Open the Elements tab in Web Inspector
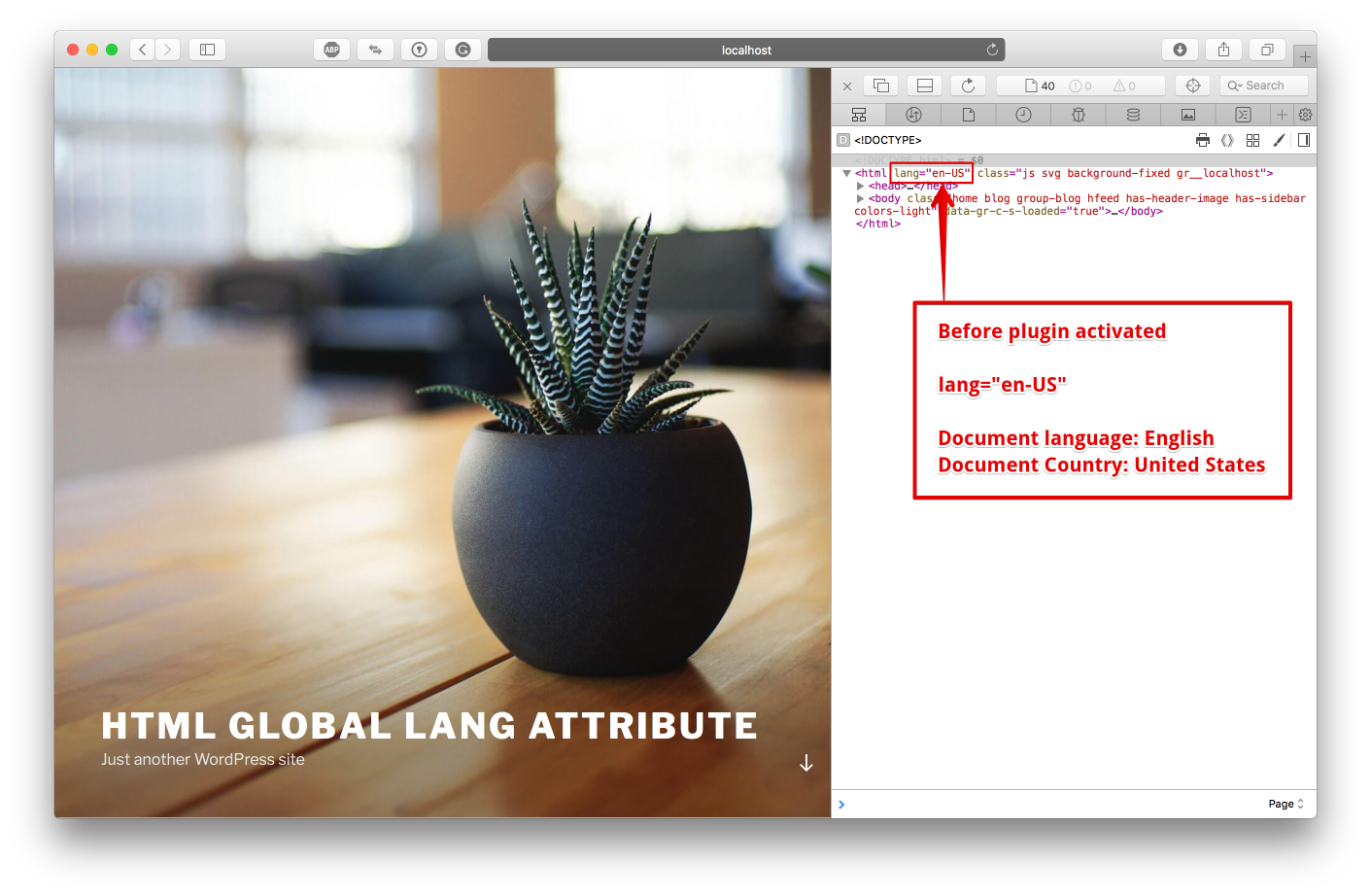Viewport: 1371px width, 896px height. pos(859,115)
